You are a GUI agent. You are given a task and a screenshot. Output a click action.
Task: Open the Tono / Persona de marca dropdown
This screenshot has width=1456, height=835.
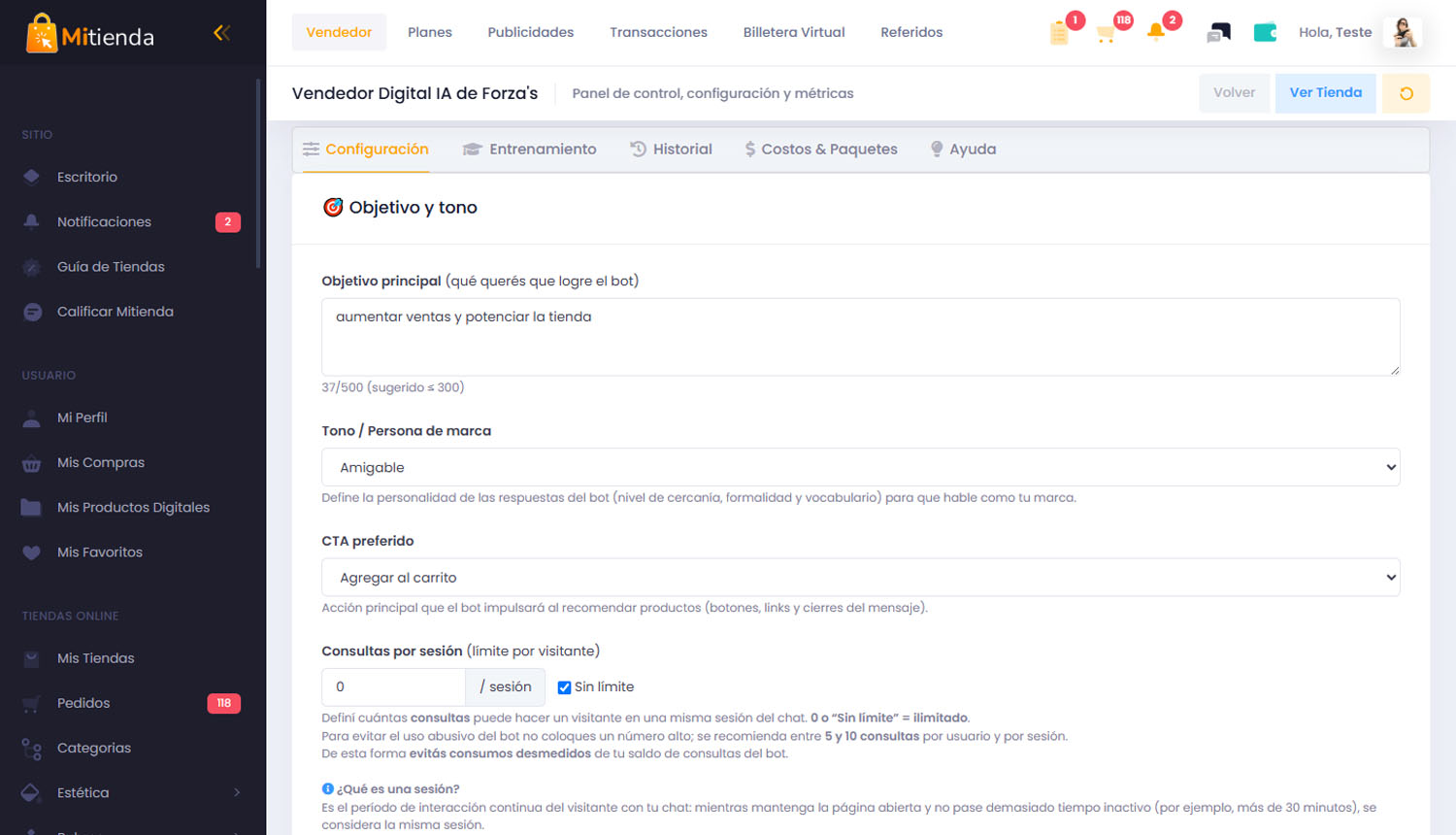coord(860,467)
